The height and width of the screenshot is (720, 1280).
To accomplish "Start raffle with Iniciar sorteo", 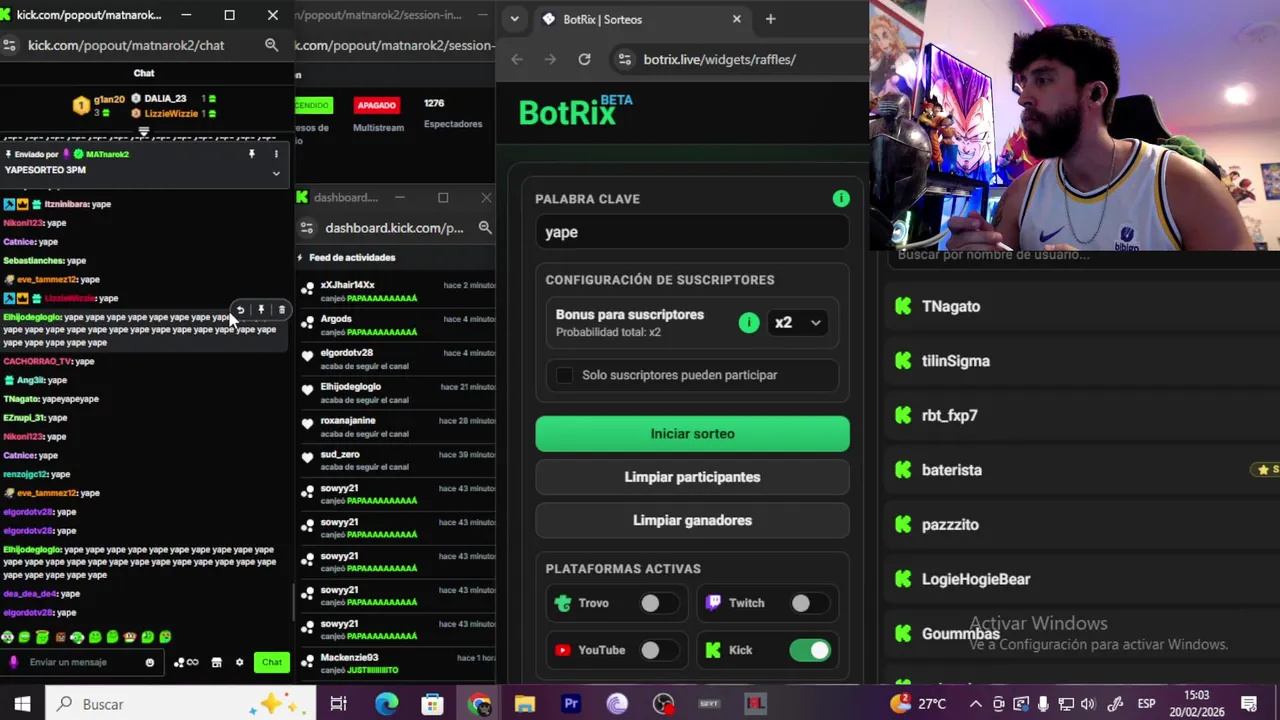I will 692,434.
